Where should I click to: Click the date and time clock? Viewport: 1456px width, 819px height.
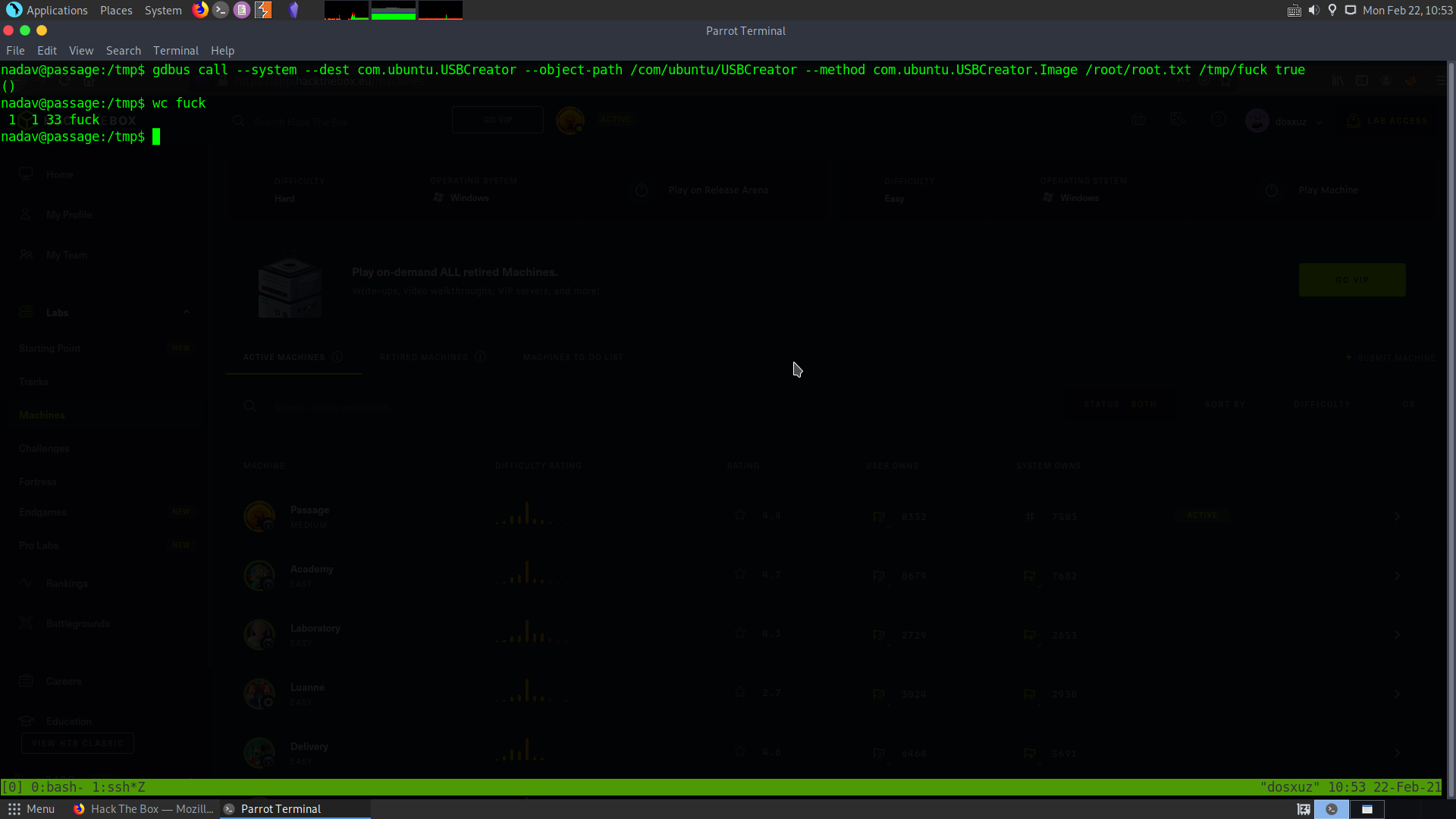[x=1407, y=10]
